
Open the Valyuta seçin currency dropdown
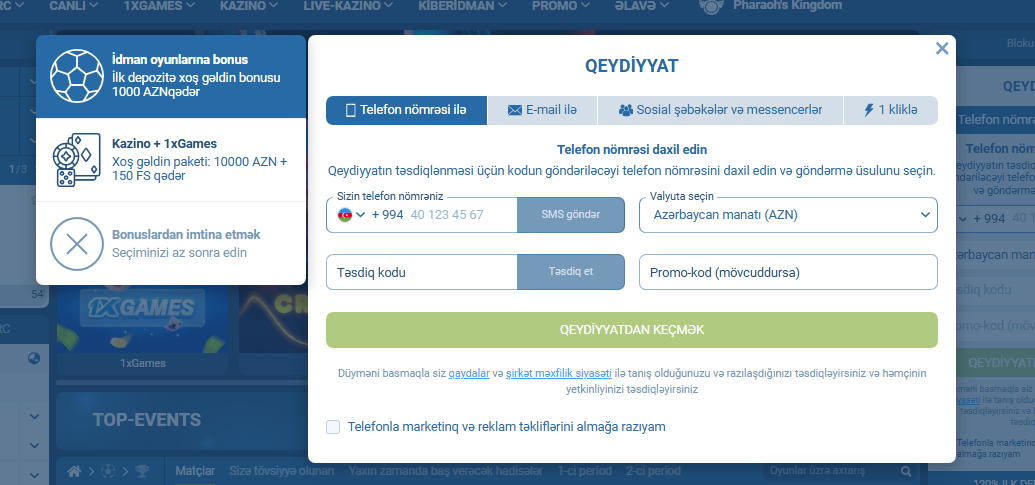(788, 214)
